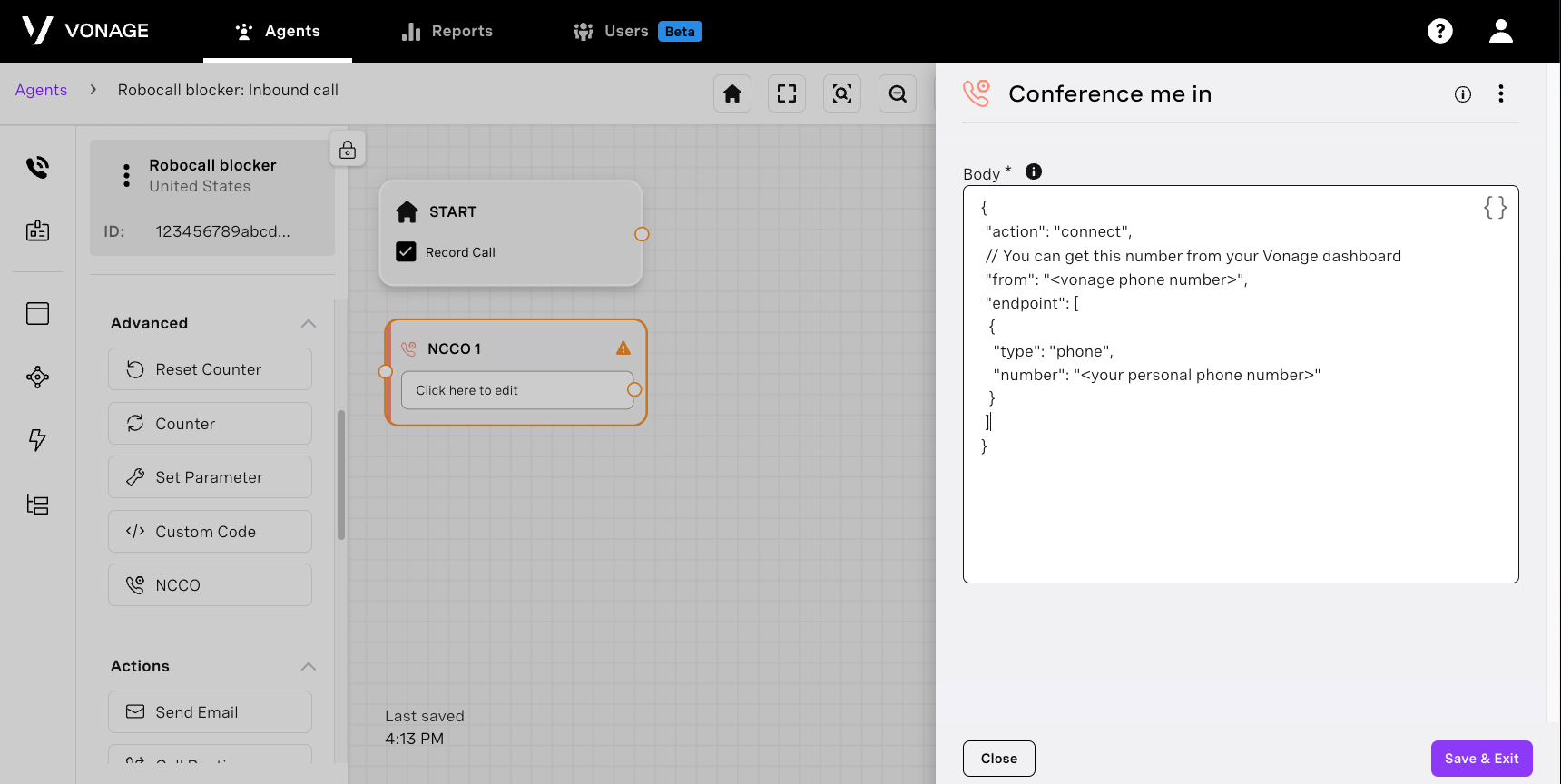This screenshot has width=1561, height=784.
Task: Open the integrations node sidebar icon
Action: tap(37, 377)
